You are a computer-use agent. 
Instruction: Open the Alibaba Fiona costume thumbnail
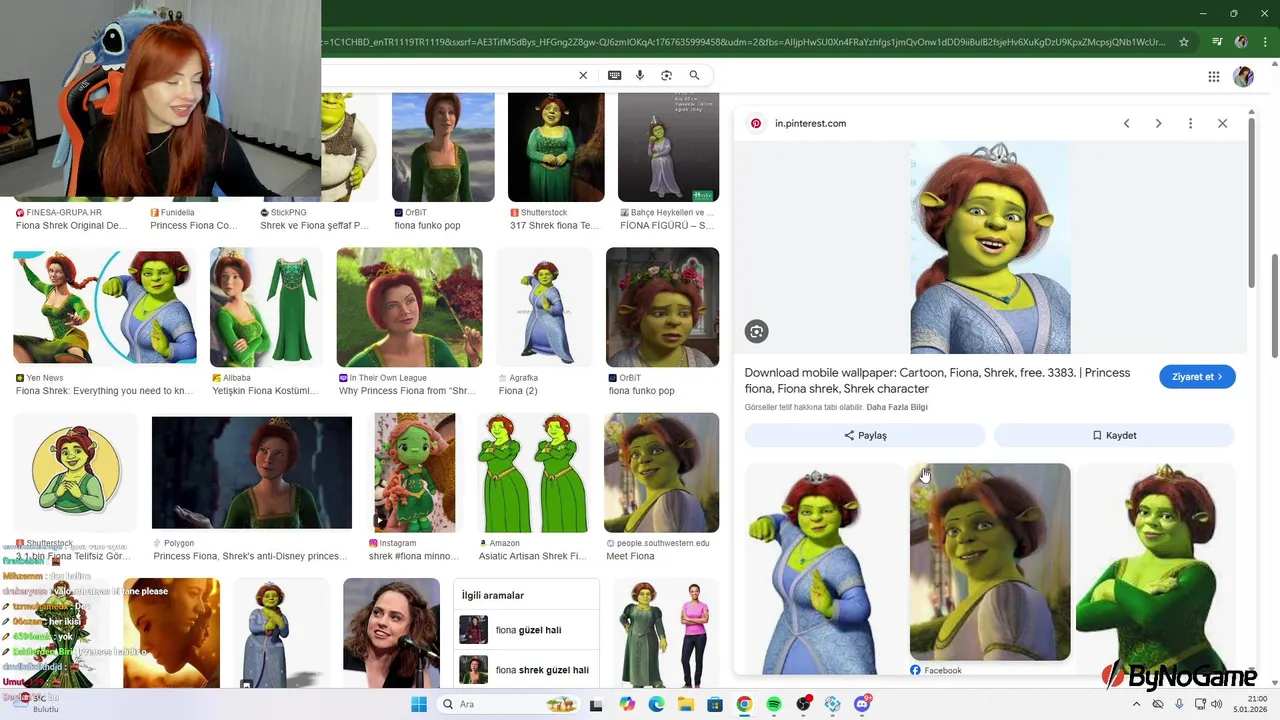[266, 306]
